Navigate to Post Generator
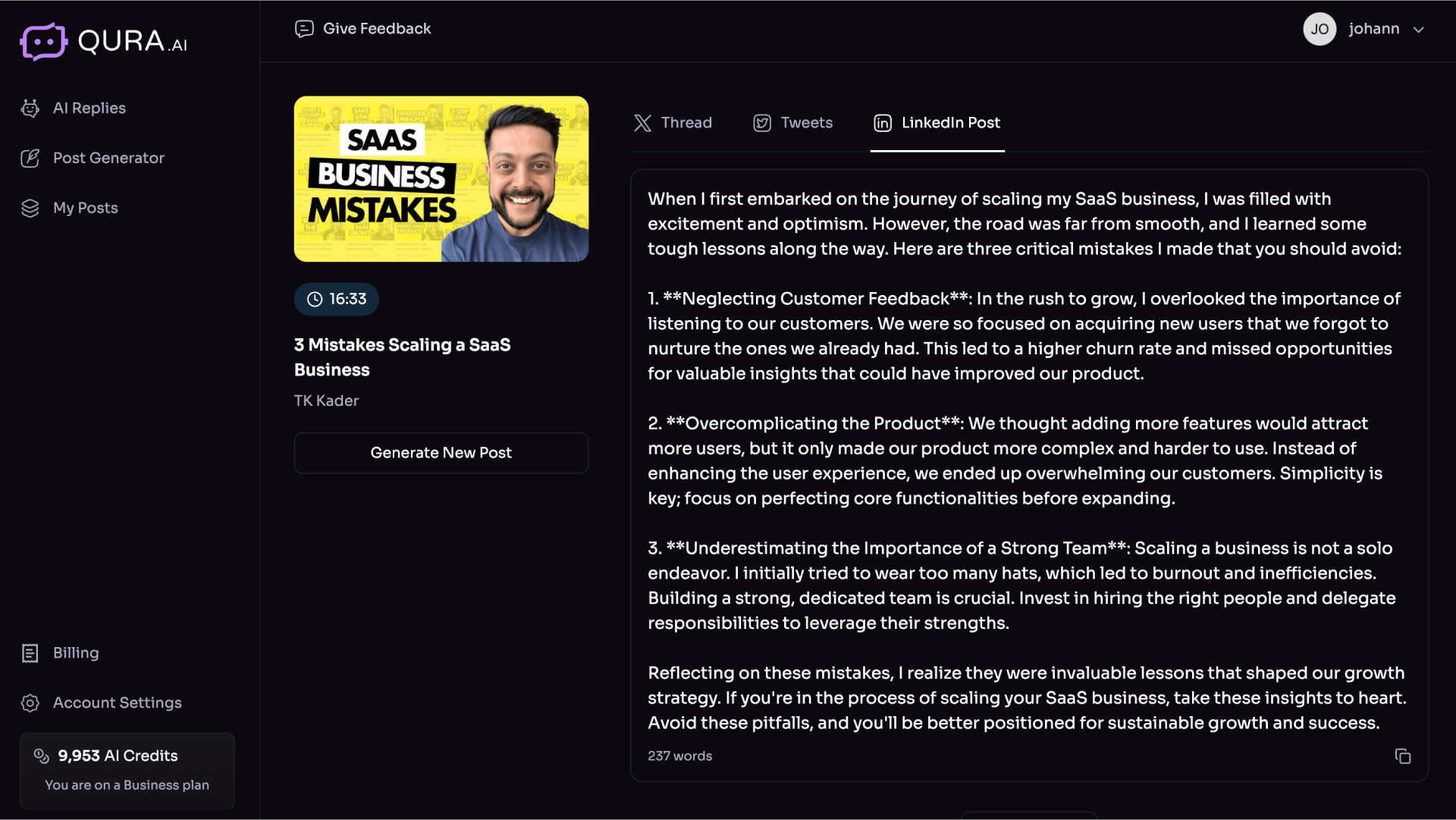Screen dimensions: 1456x820 [108, 158]
